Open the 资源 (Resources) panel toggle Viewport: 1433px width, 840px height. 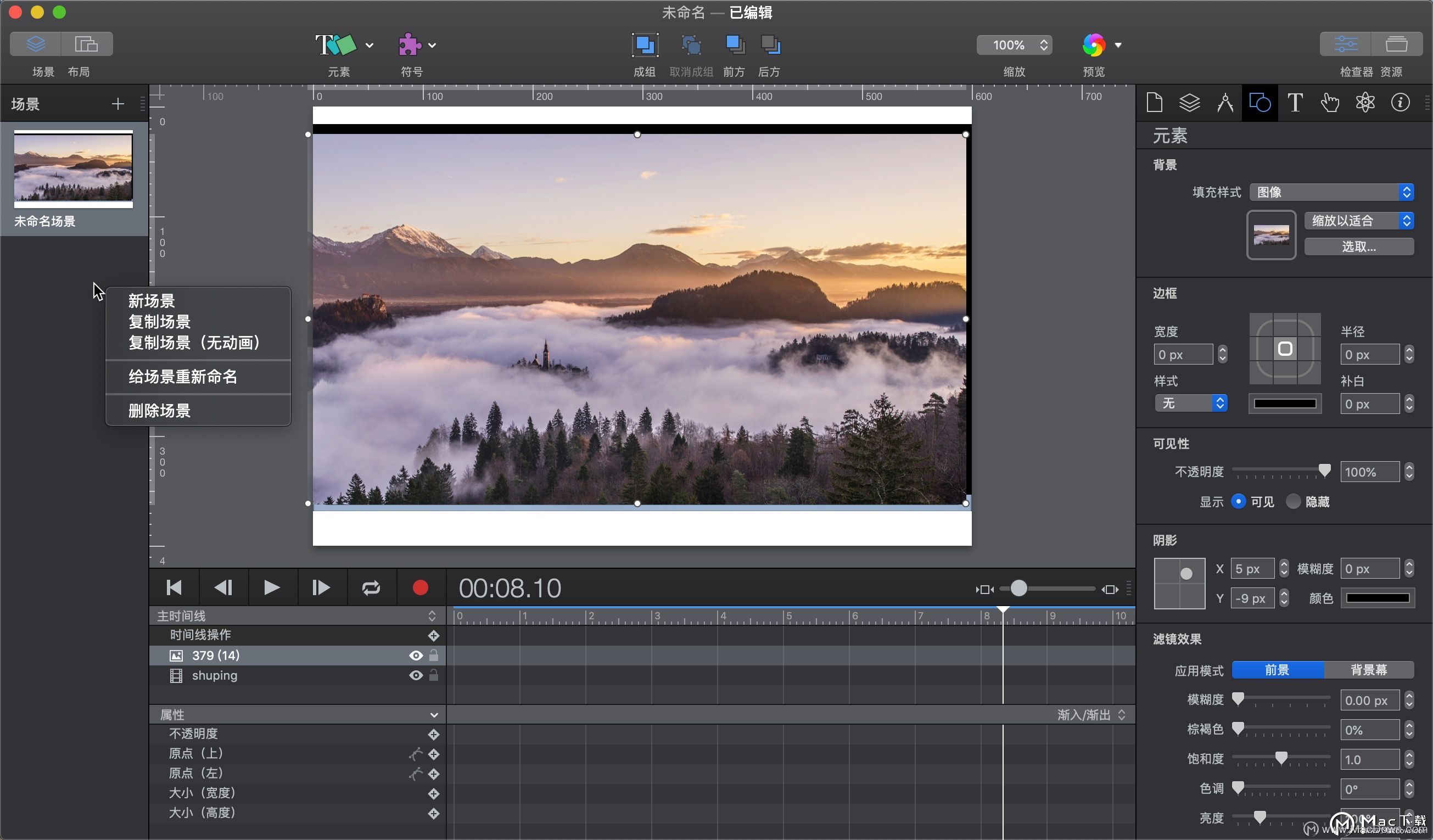click(x=1397, y=44)
